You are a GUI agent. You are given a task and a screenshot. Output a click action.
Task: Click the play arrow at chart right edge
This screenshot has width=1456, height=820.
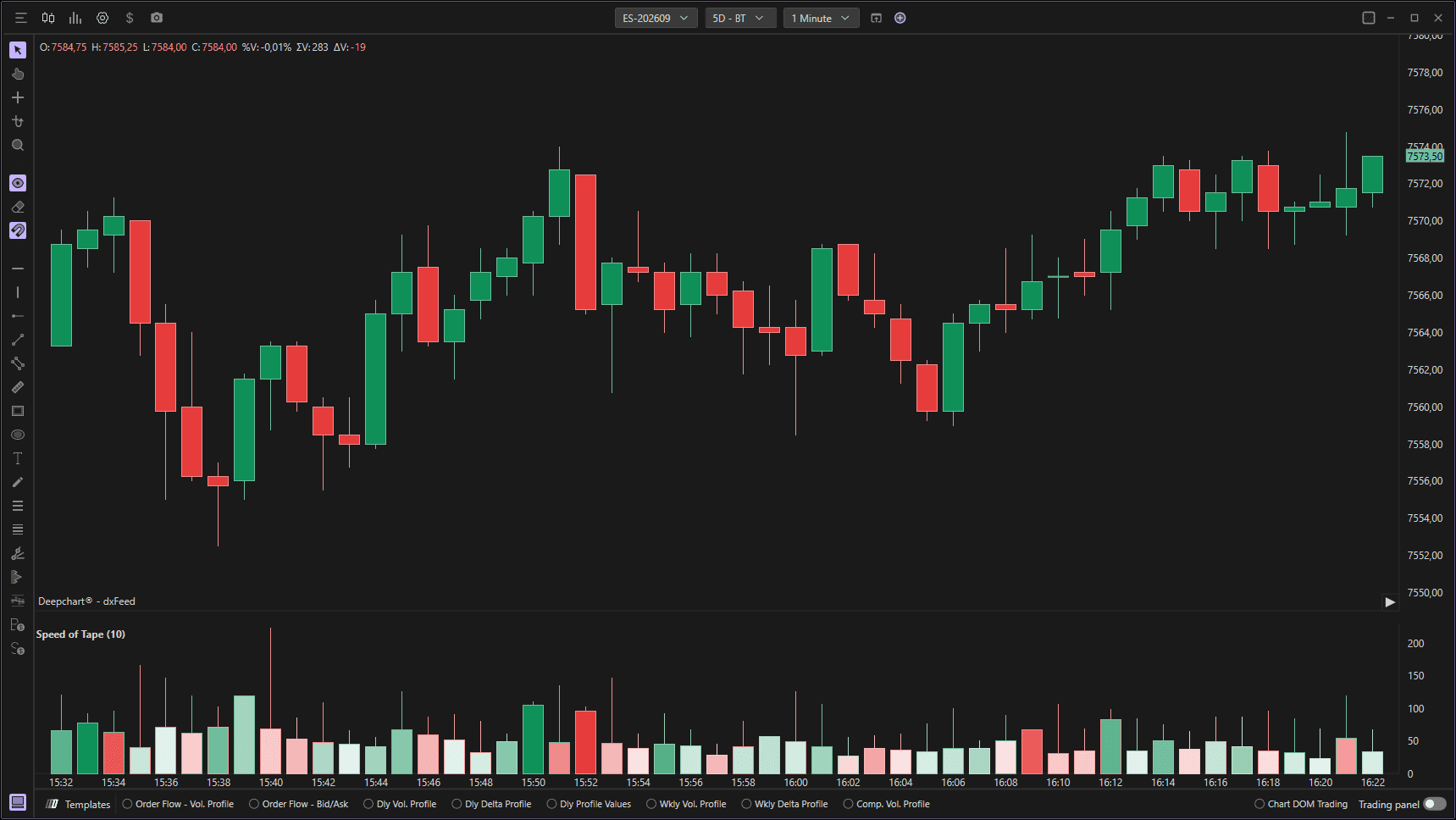[1390, 601]
